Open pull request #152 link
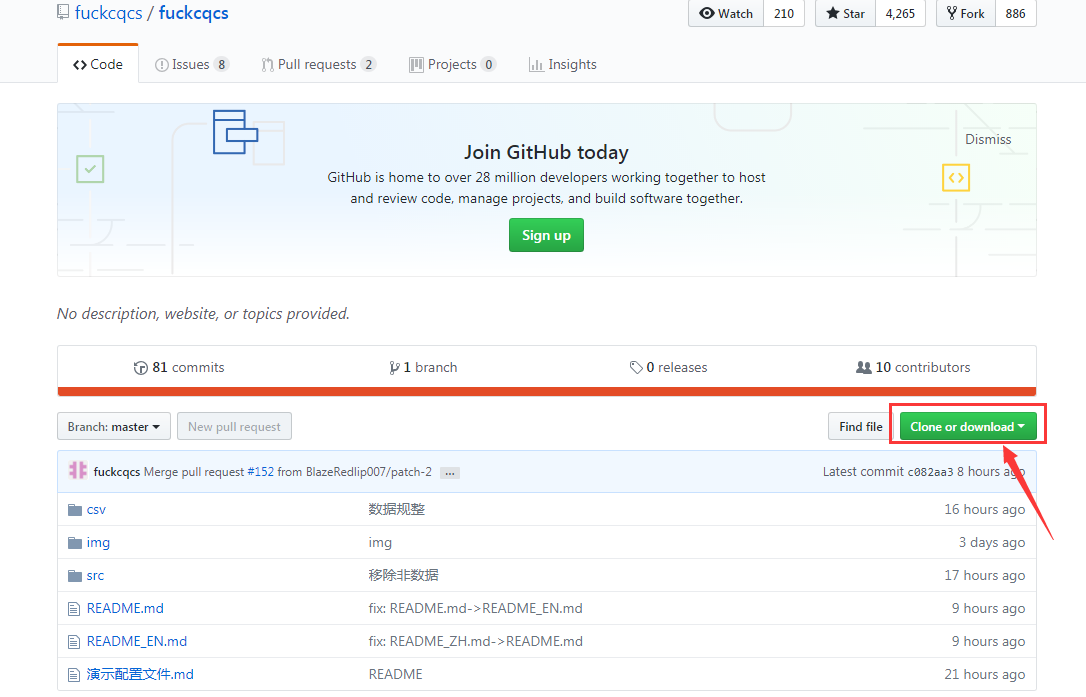This screenshot has width=1086, height=697. point(260,472)
